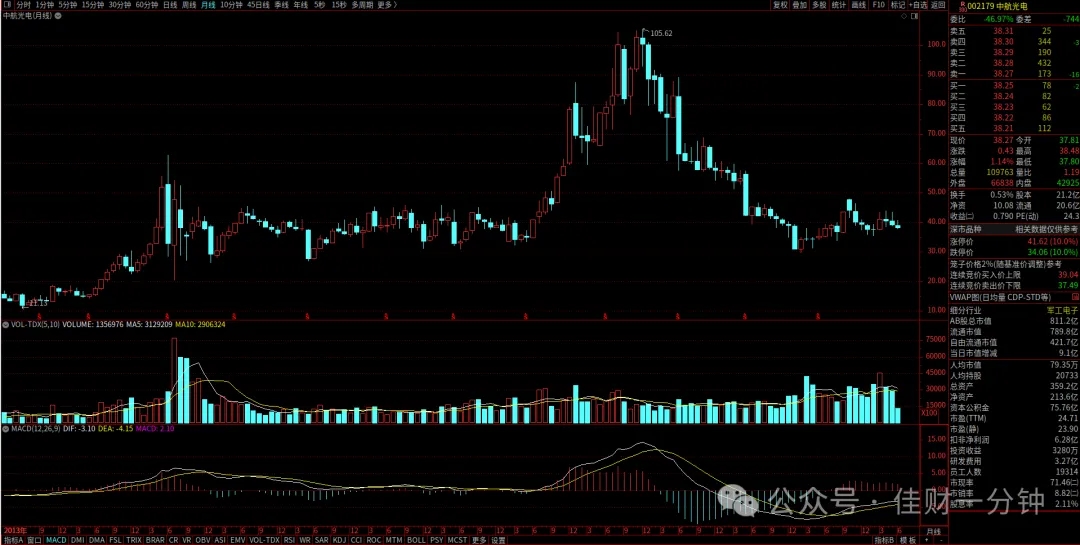Viewport: 1080px width, 545px height.
Task: Click the 返回 back button
Action: [938, 5]
